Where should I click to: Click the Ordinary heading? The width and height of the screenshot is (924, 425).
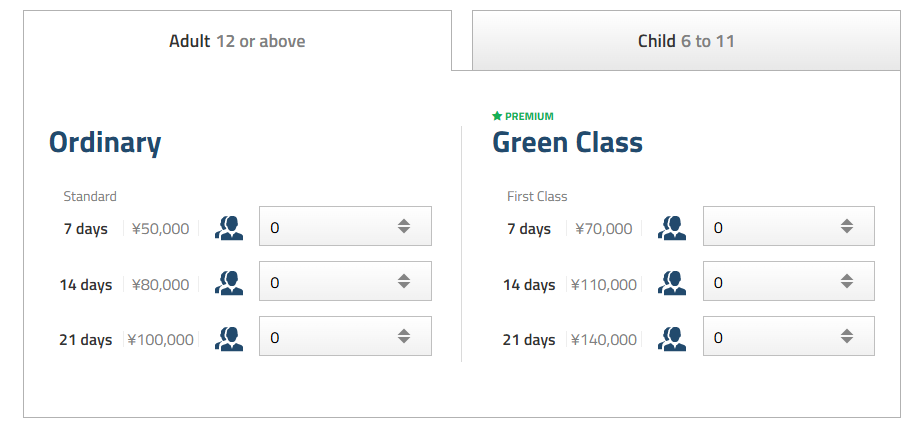(105, 143)
